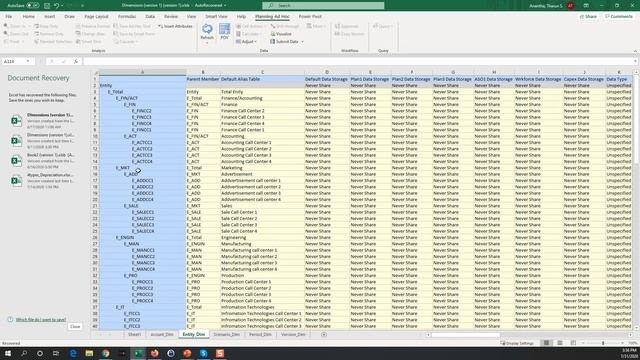Switch to Period_Dim sheet tab
The image size is (640, 360).
click(x=260, y=335)
